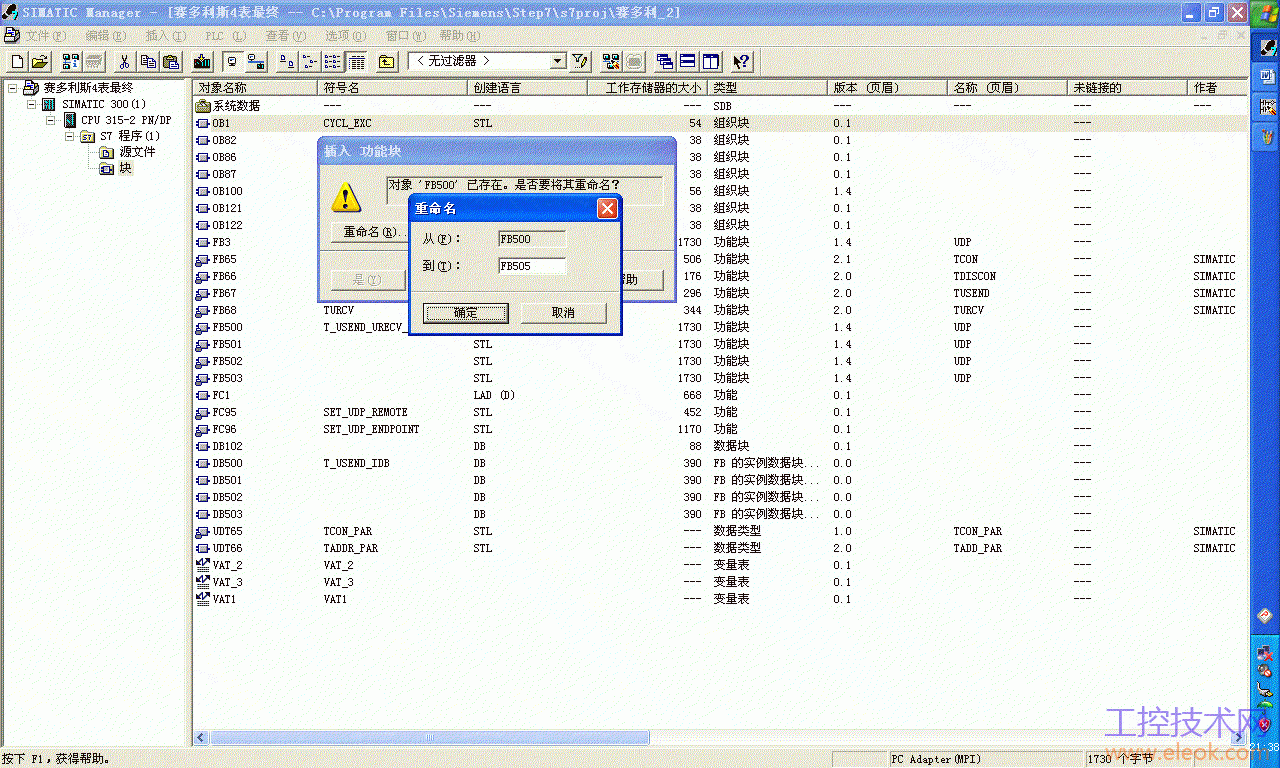This screenshot has width=1280, height=768.
Task: Click the horizontal scrollbar thumb of block list
Action: [x=430, y=738]
